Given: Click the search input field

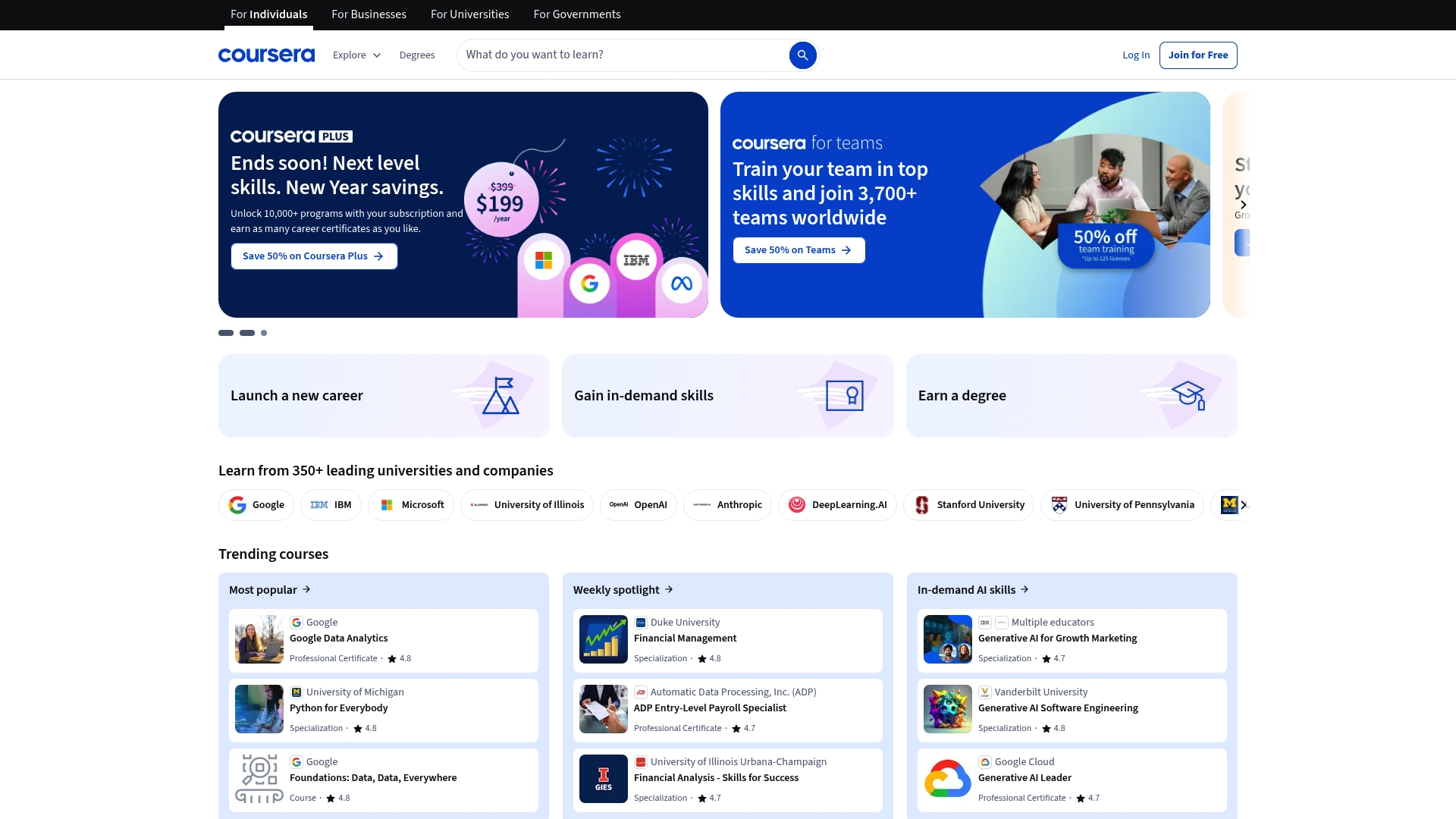Looking at the screenshot, I should 622,55.
